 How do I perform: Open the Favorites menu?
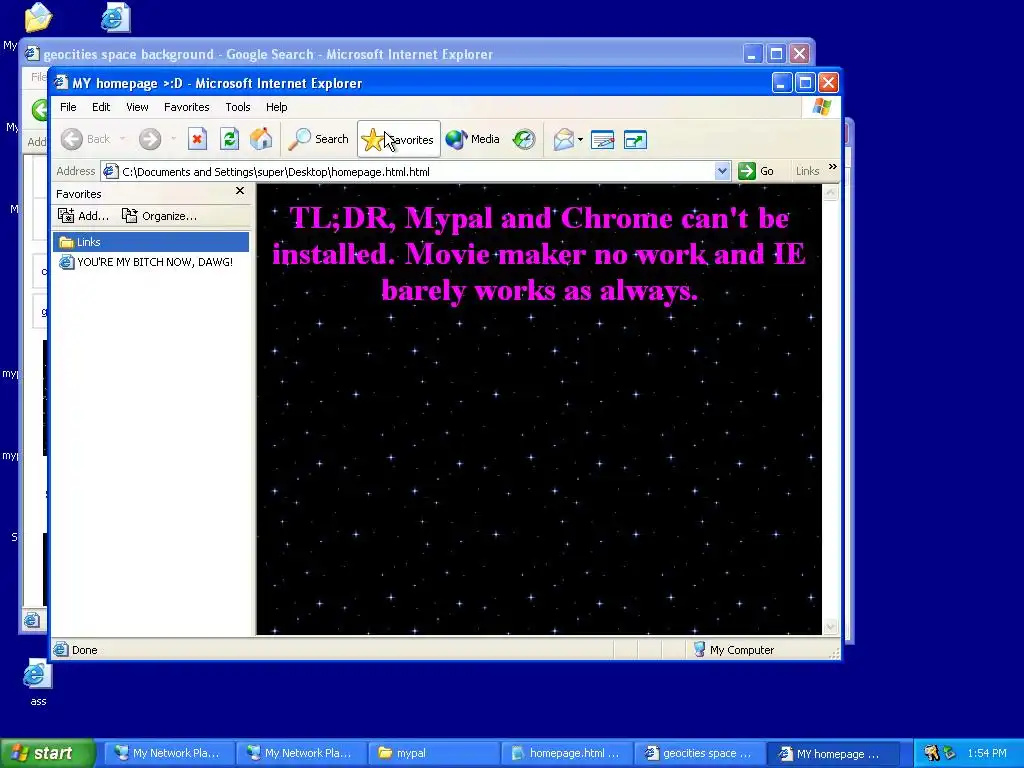click(187, 107)
